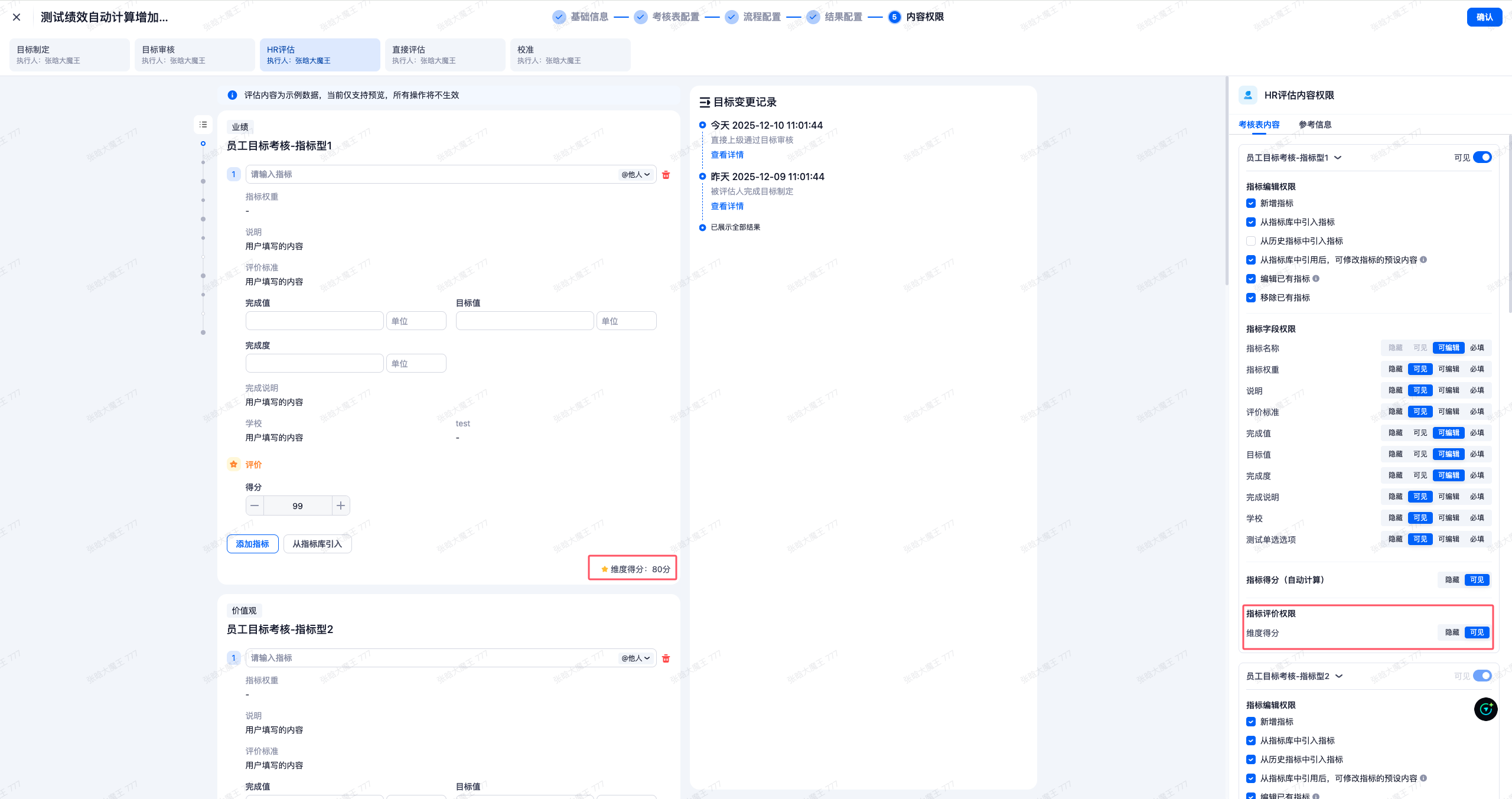Check the 从历史指标中引入指标 checkbox

pyautogui.click(x=1251, y=241)
